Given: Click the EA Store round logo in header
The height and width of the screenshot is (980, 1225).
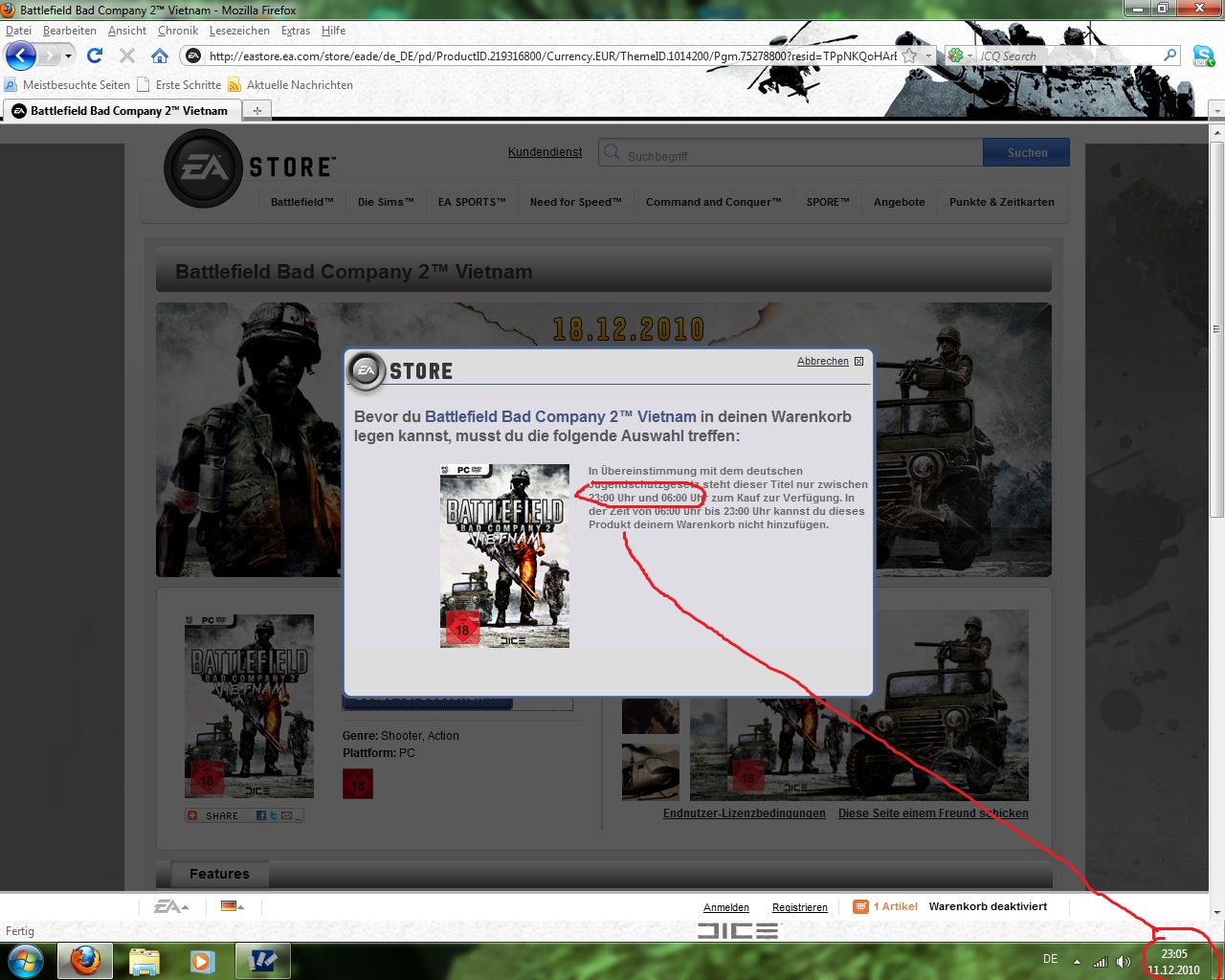Looking at the screenshot, I should [x=202, y=168].
